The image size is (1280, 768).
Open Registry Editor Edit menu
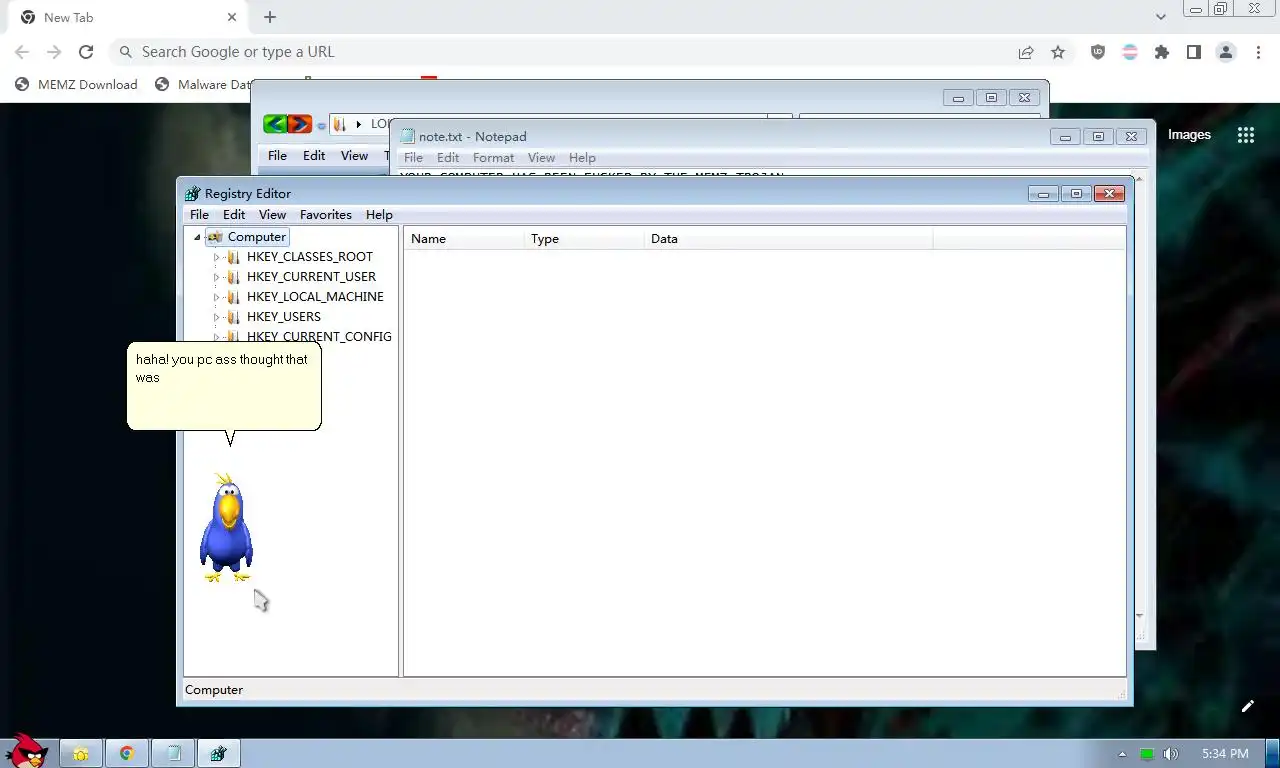[x=234, y=215]
